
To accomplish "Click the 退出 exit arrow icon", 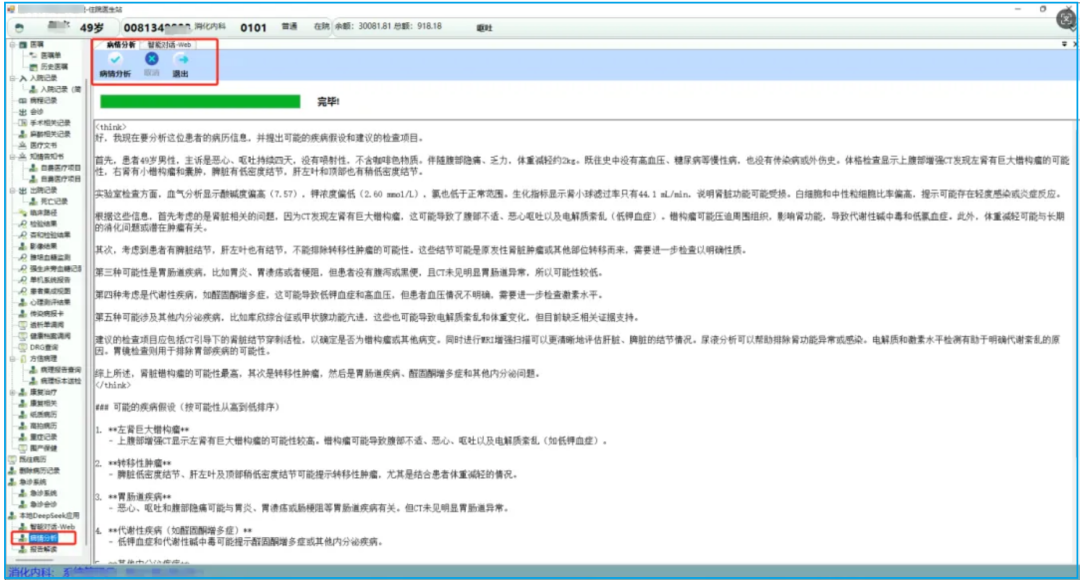I will [x=181, y=60].
